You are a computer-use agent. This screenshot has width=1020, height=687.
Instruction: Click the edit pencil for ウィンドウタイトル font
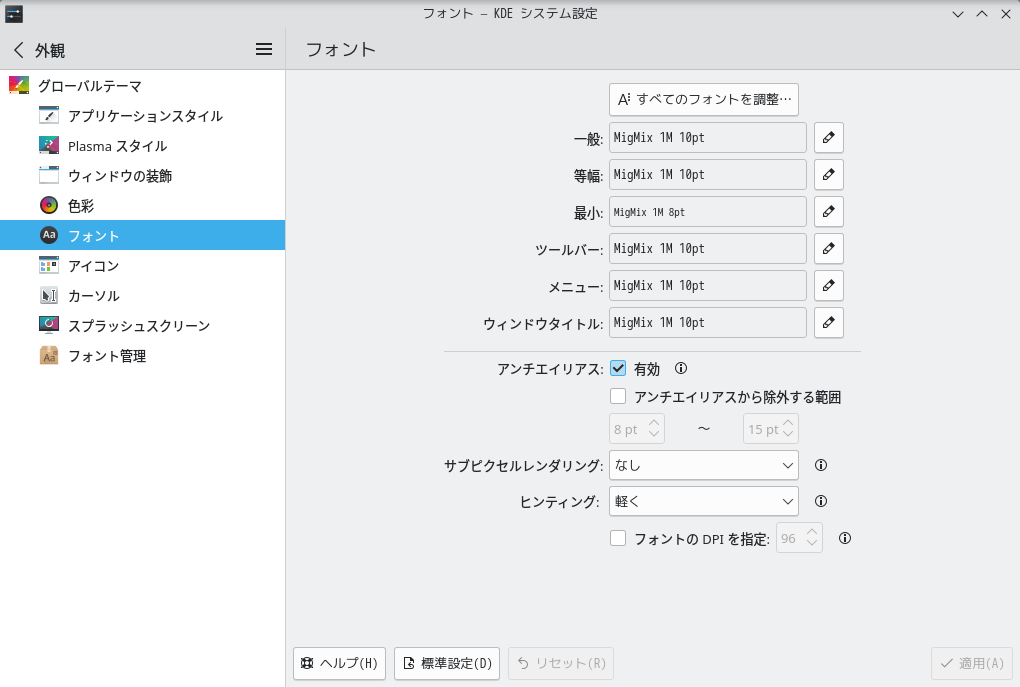(828, 323)
